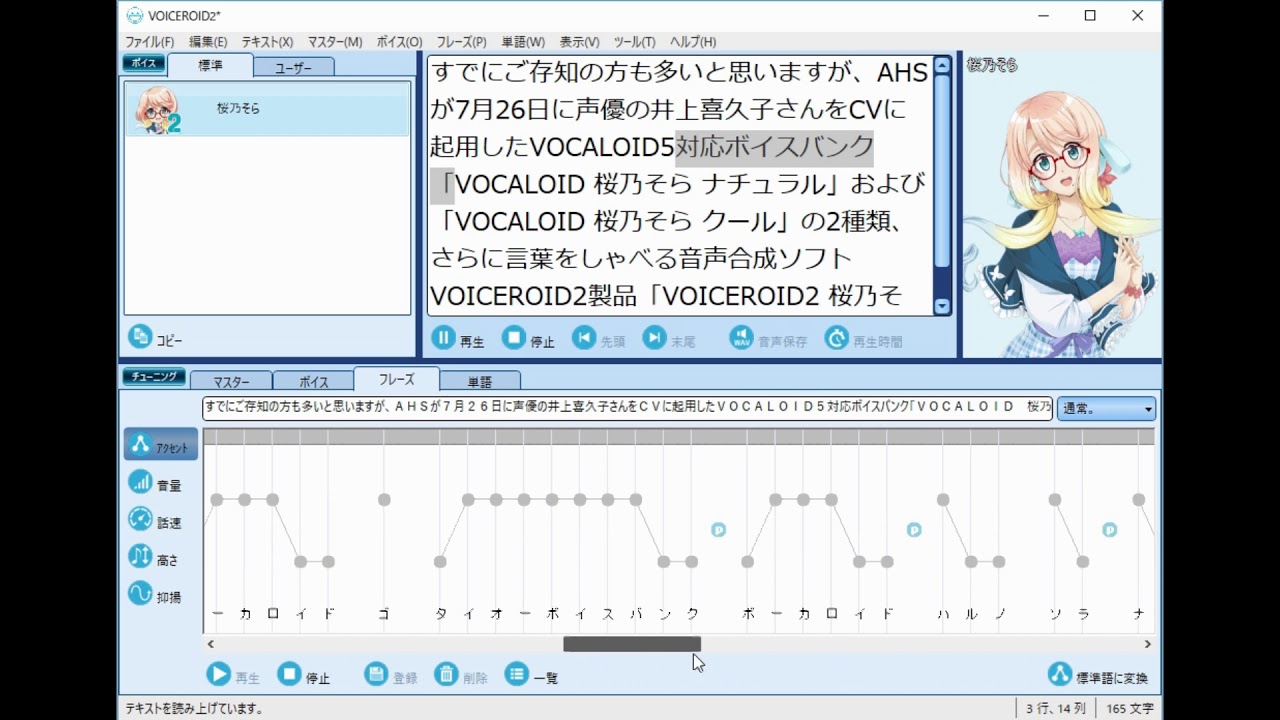This screenshot has width=1280, height=720.
Task: Click the text editor scroll up arrow
Action: tap(942, 67)
